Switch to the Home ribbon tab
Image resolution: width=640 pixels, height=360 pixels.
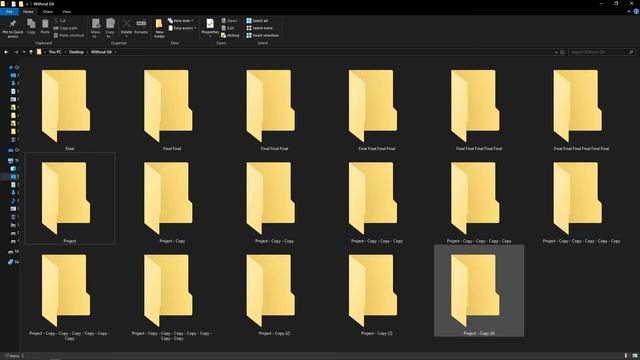[28, 12]
